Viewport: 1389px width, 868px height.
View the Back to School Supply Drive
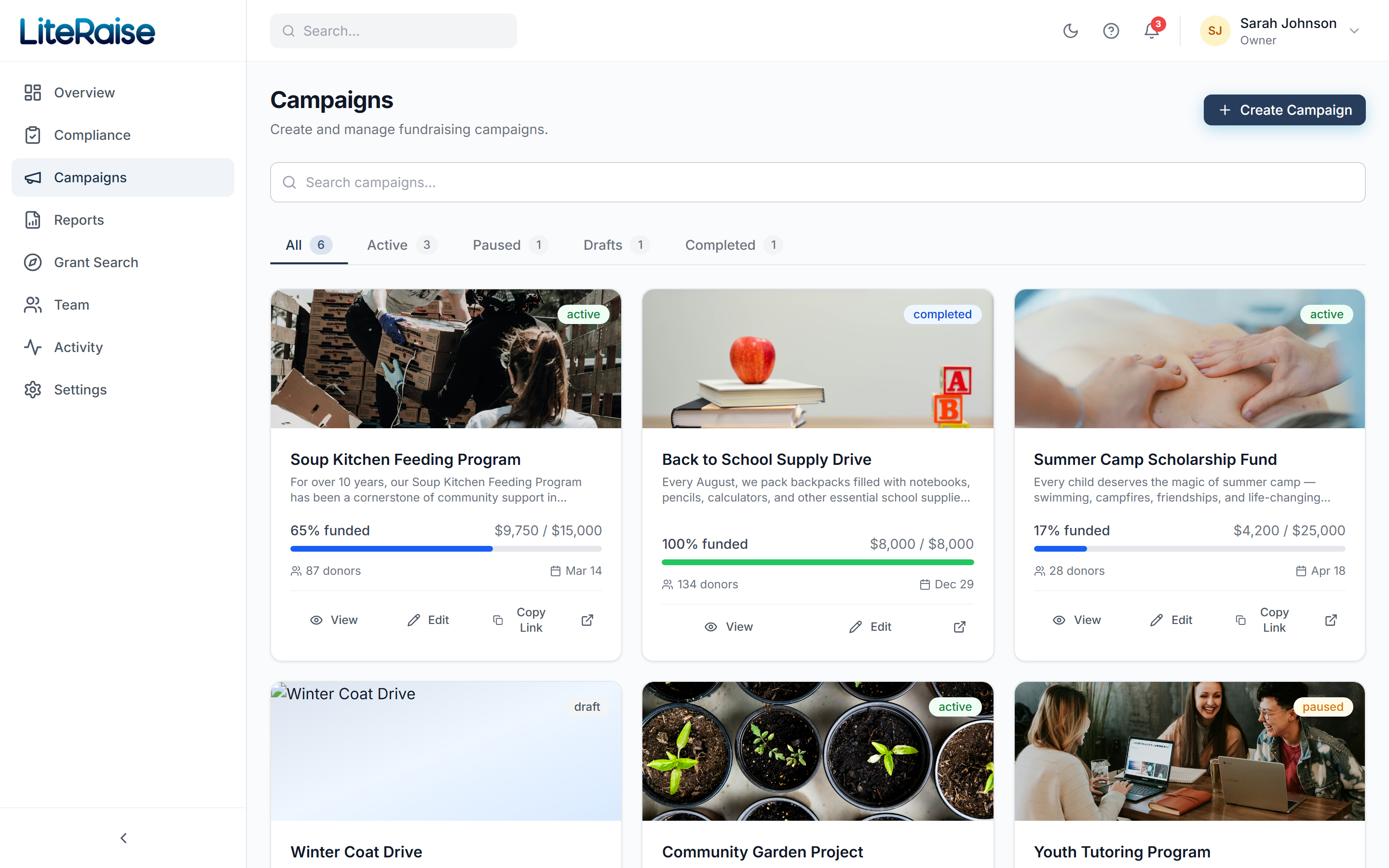(x=729, y=627)
